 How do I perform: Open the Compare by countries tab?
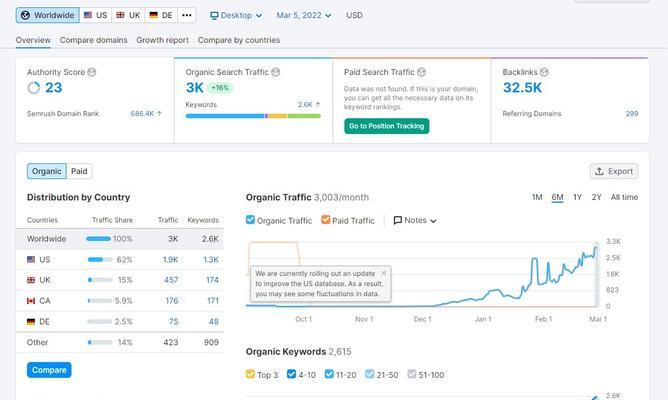click(239, 40)
